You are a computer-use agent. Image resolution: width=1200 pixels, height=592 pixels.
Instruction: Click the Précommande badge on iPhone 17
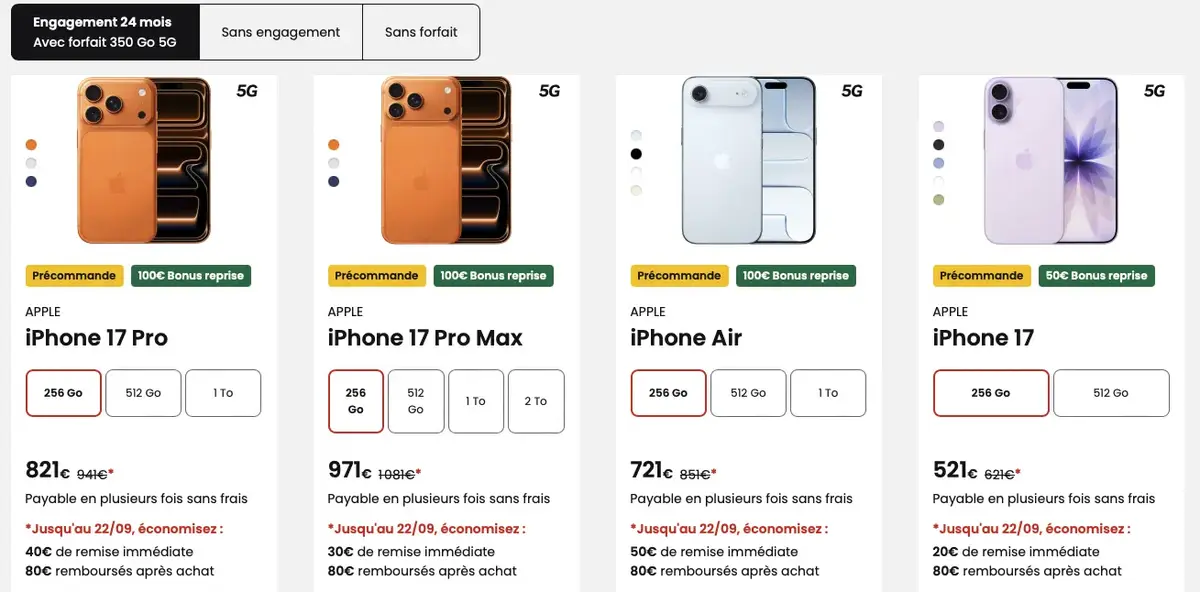point(981,275)
